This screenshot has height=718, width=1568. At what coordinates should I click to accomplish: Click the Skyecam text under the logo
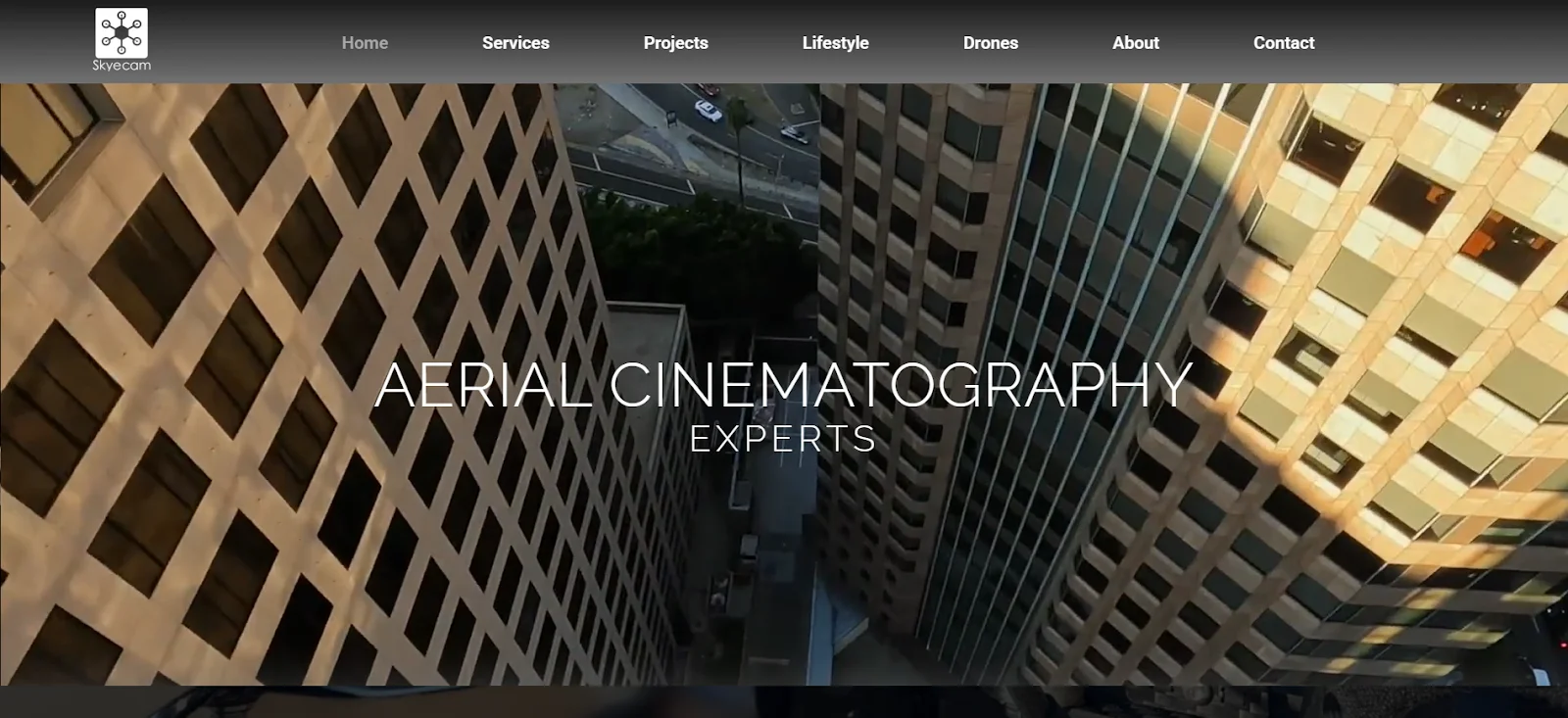122,66
